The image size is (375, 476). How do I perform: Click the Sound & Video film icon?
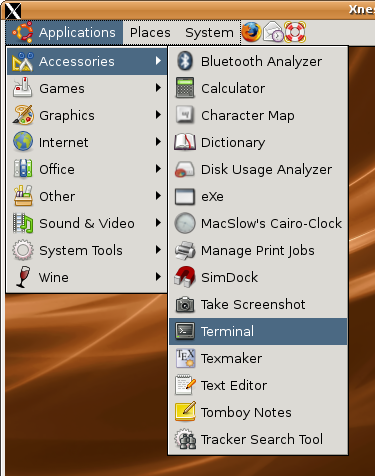[23, 223]
